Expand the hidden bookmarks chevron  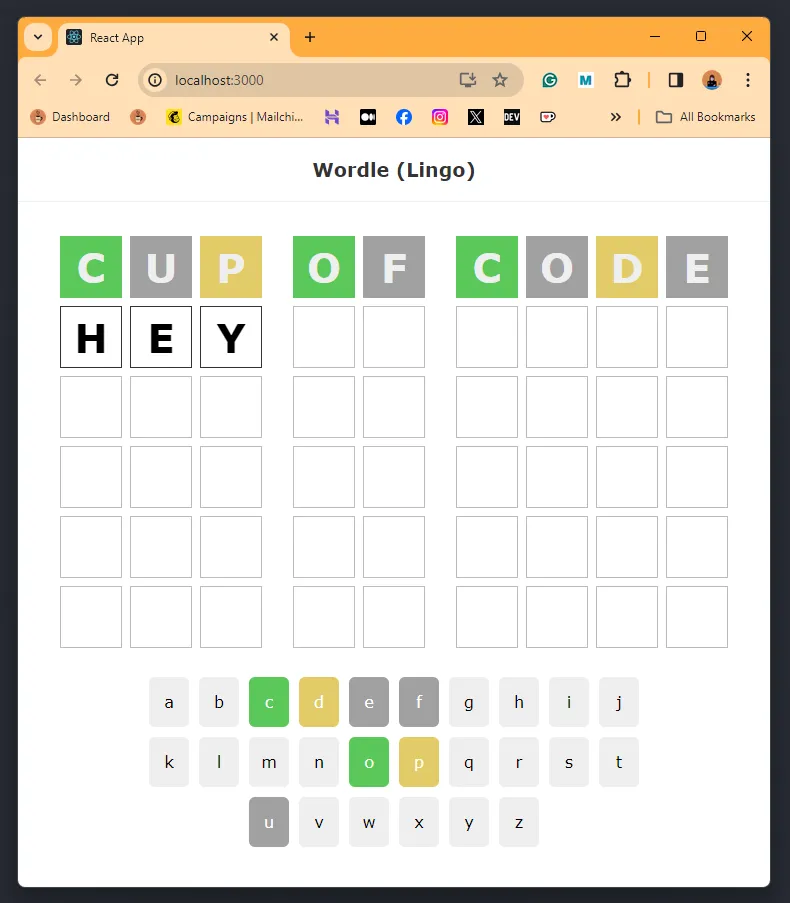pos(616,117)
